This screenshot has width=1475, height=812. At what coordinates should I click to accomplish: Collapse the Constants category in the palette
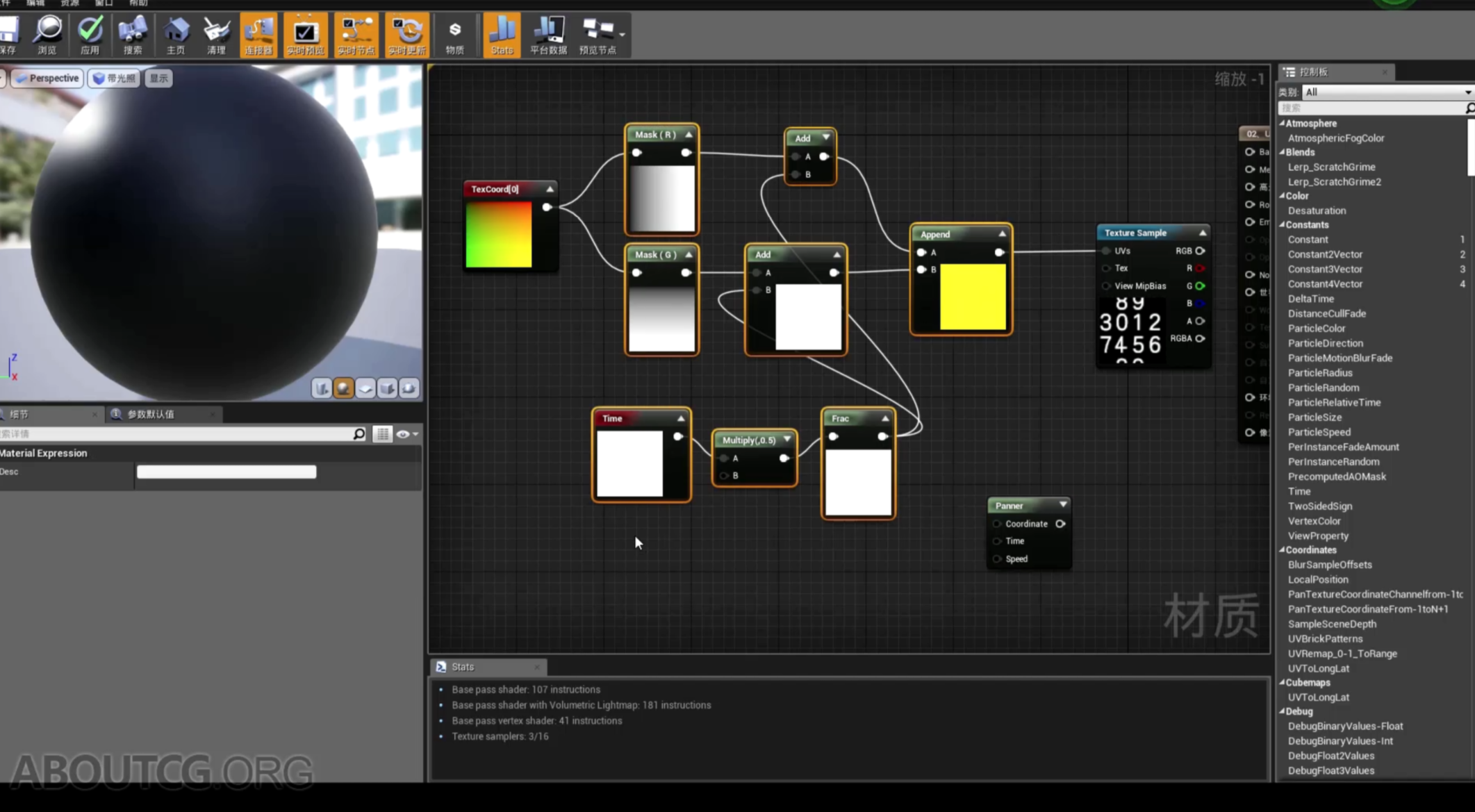pos(1282,224)
